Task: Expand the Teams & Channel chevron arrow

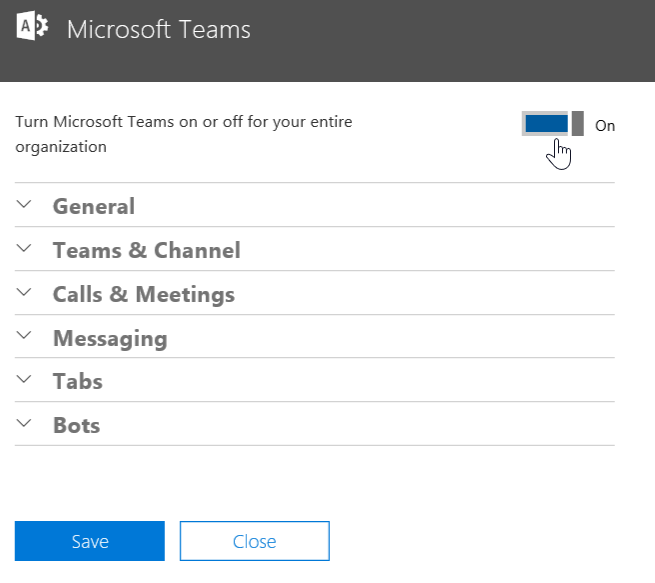Action: 25,249
